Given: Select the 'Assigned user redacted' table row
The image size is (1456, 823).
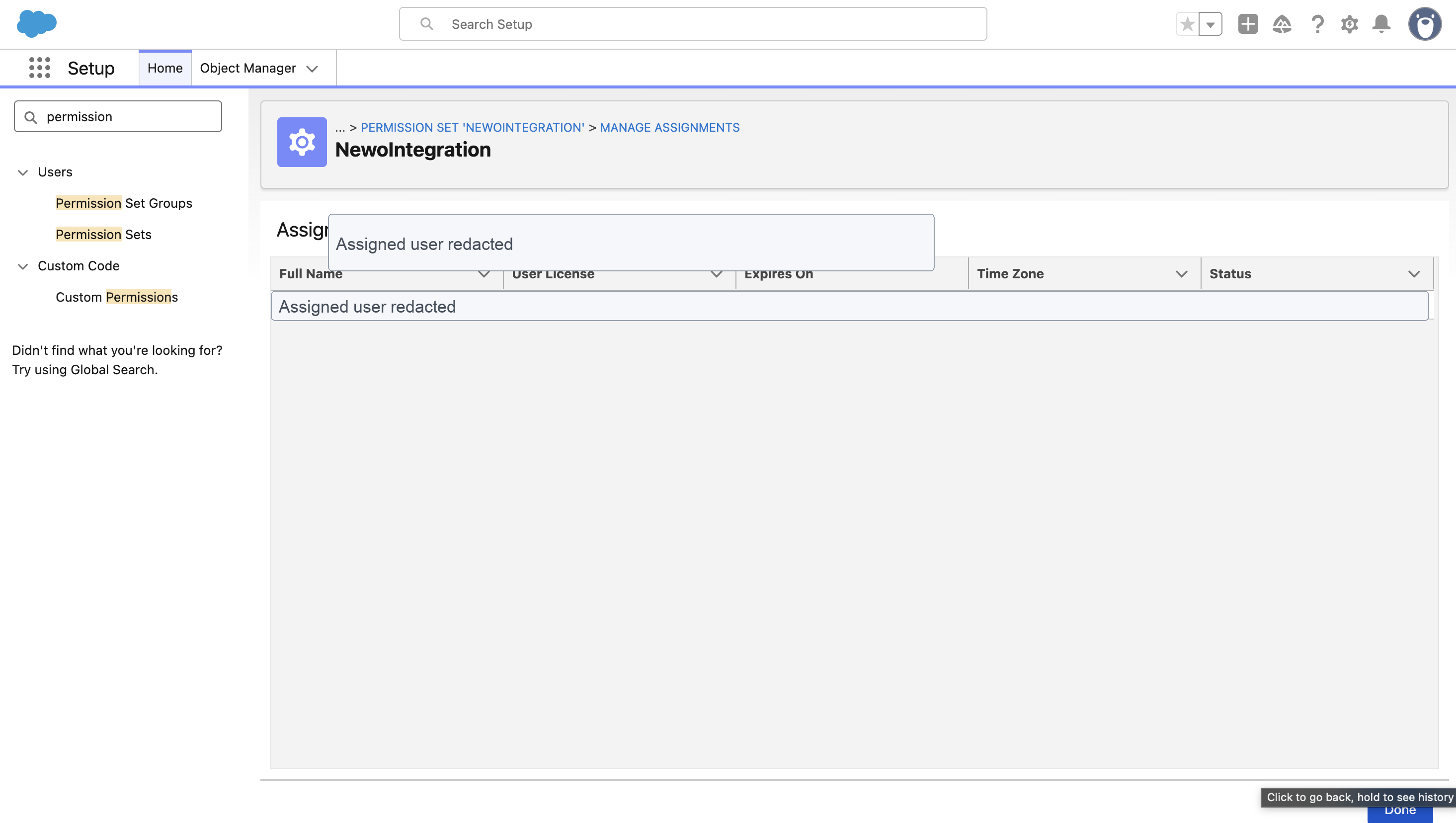Looking at the screenshot, I should [x=850, y=306].
